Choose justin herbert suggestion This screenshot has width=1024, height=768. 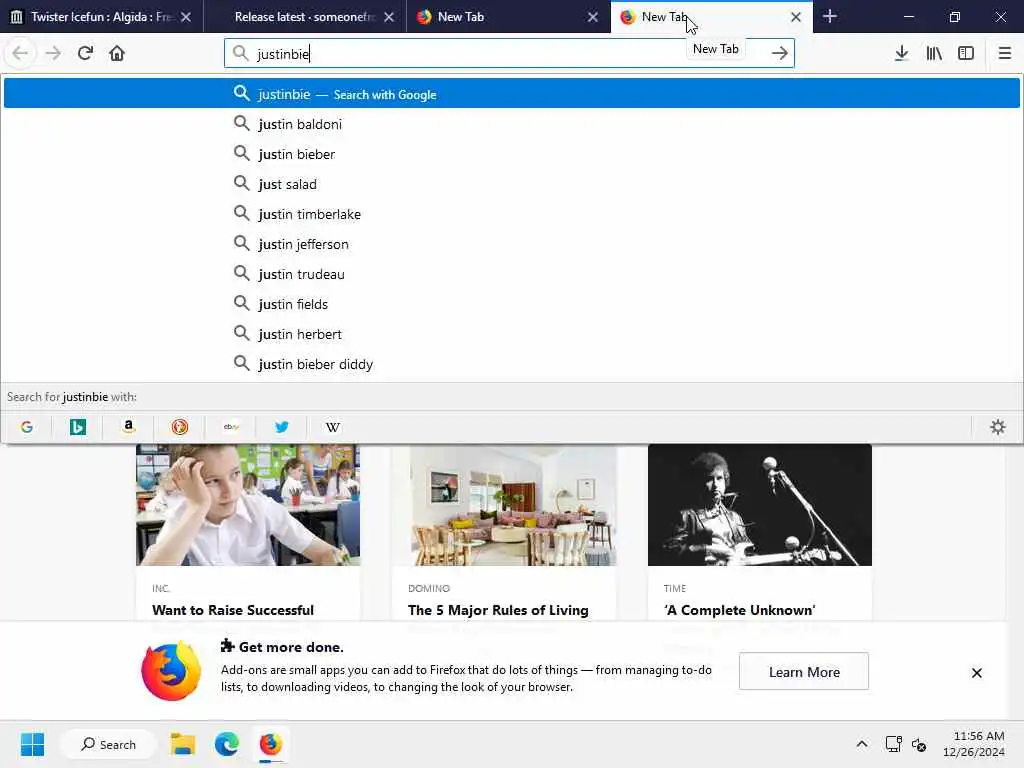(x=511, y=334)
